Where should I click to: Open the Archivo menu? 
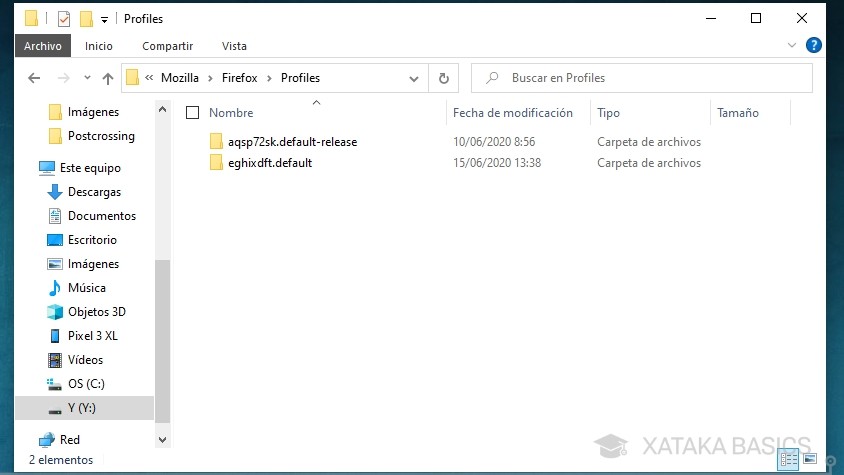point(43,46)
